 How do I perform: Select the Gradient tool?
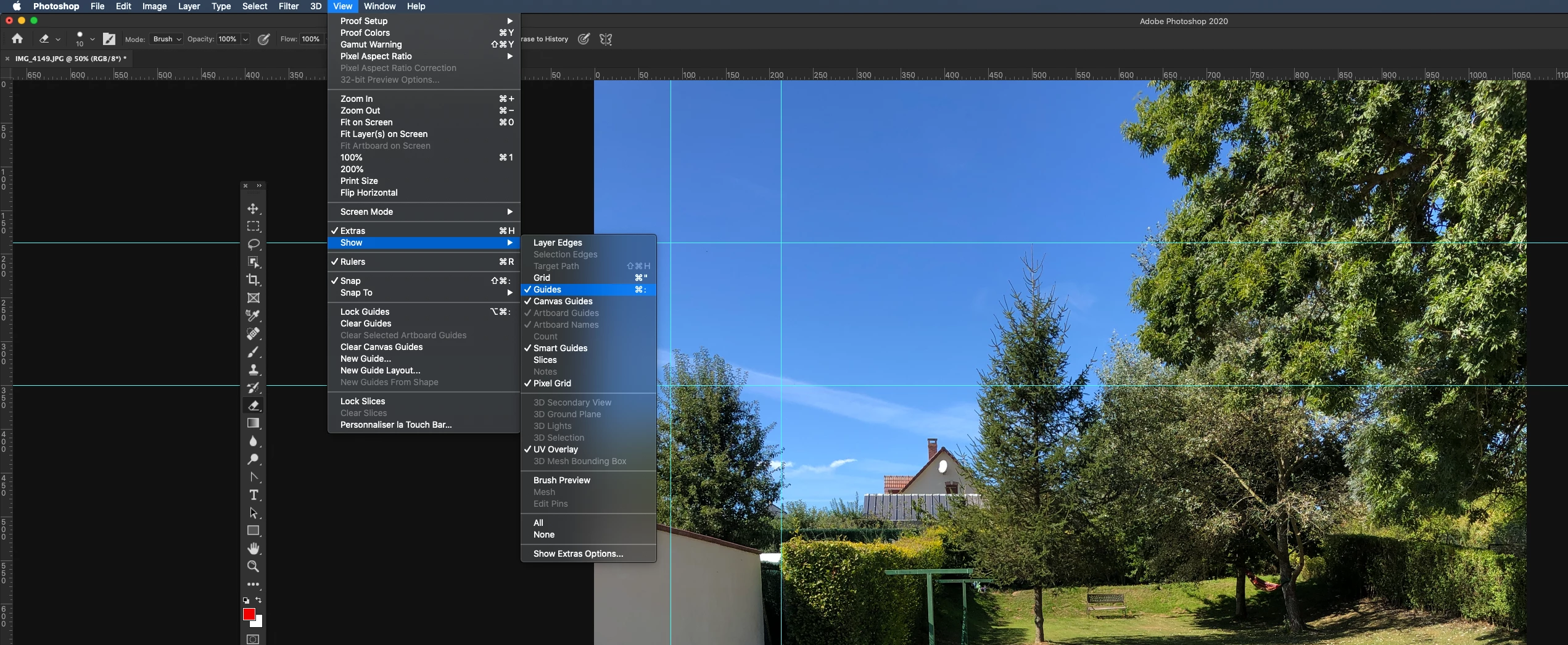click(253, 423)
